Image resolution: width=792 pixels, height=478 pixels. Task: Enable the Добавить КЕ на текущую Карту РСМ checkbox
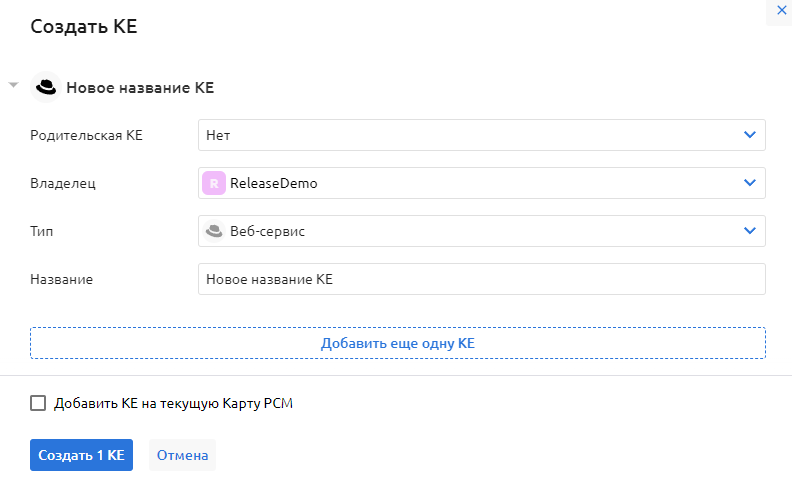tap(38, 403)
